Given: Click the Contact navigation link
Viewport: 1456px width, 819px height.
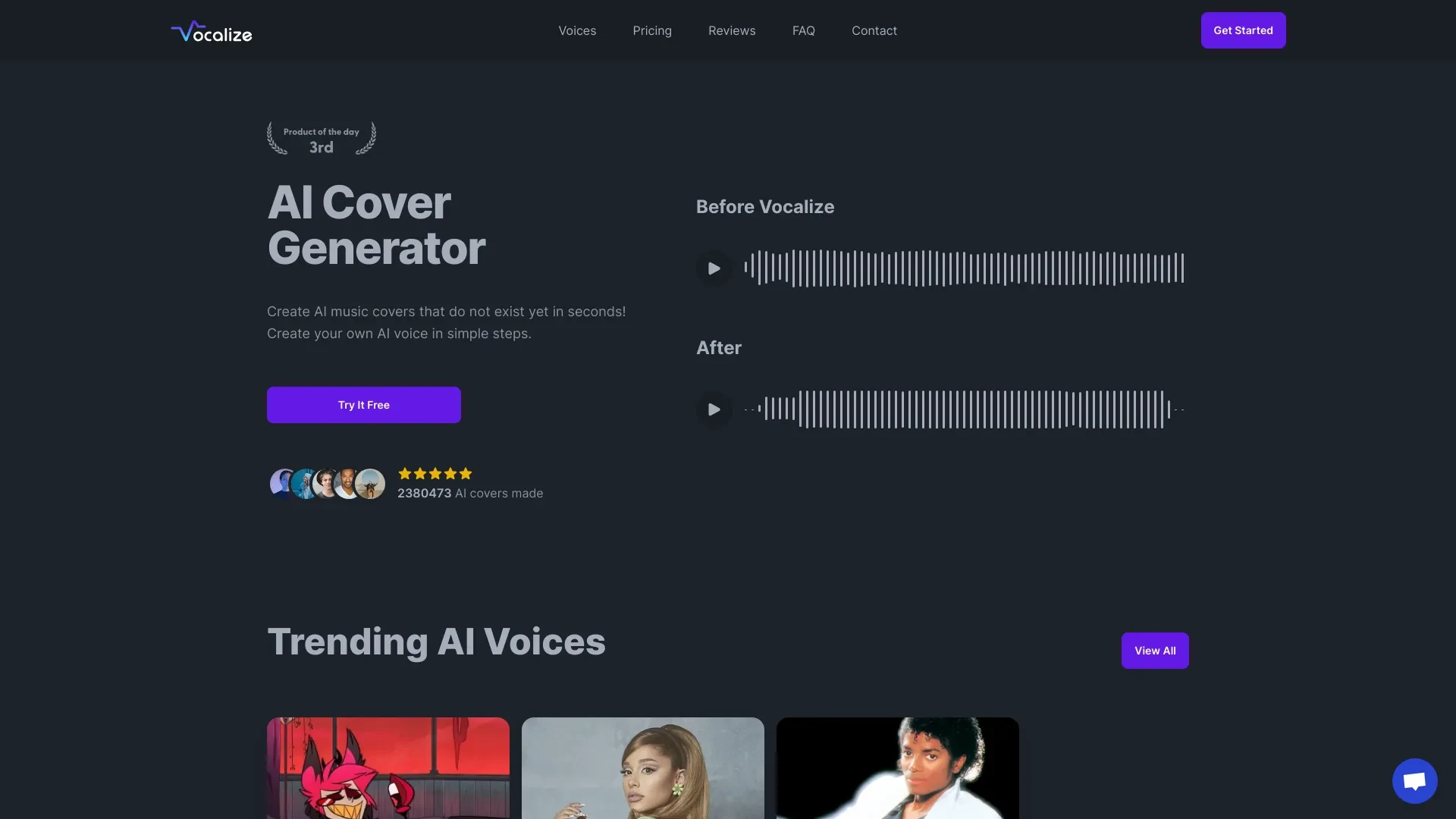Looking at the screenshot, I should (x=874, y=30).
